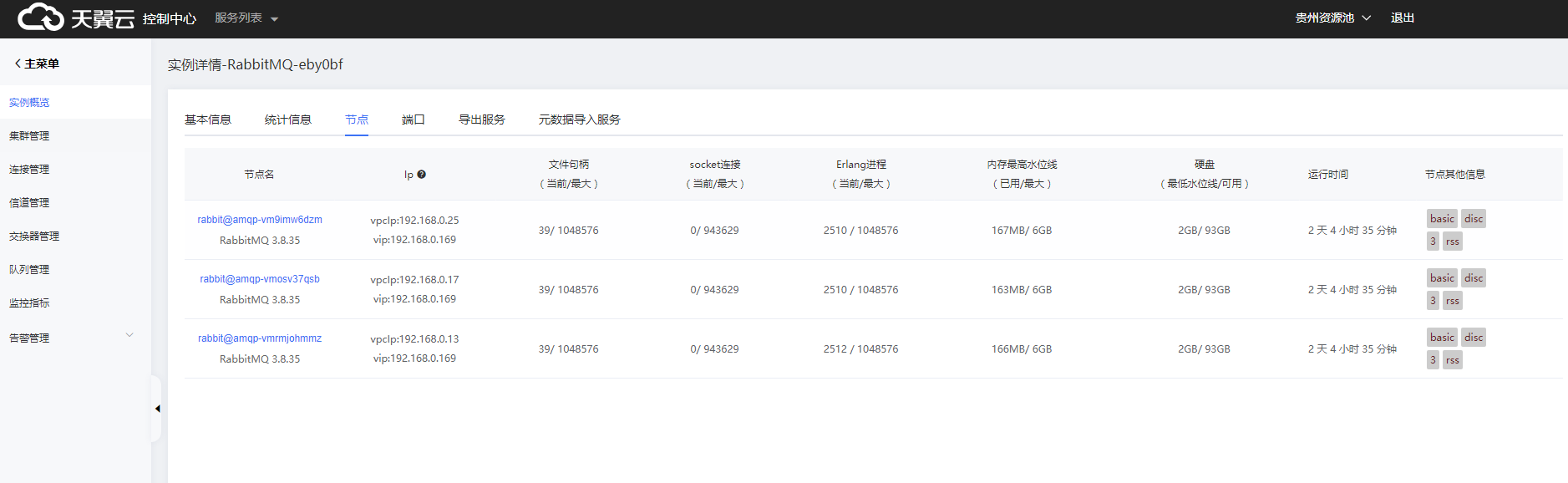
Task: Open node rabbit@amqp-vmosv37qsb link
Action: pos(260,279)
